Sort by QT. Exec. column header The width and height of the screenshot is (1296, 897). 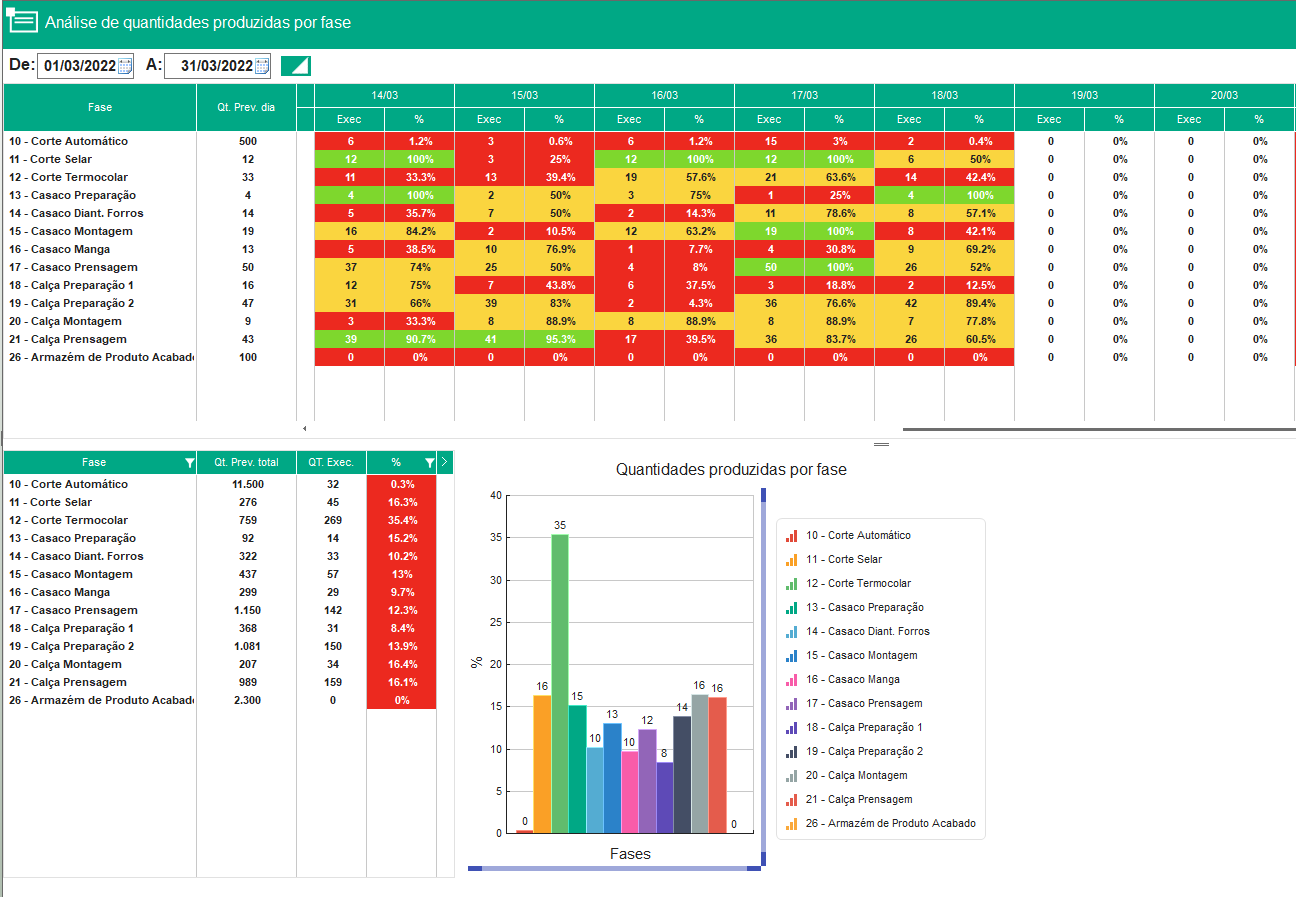coord(331,462)
